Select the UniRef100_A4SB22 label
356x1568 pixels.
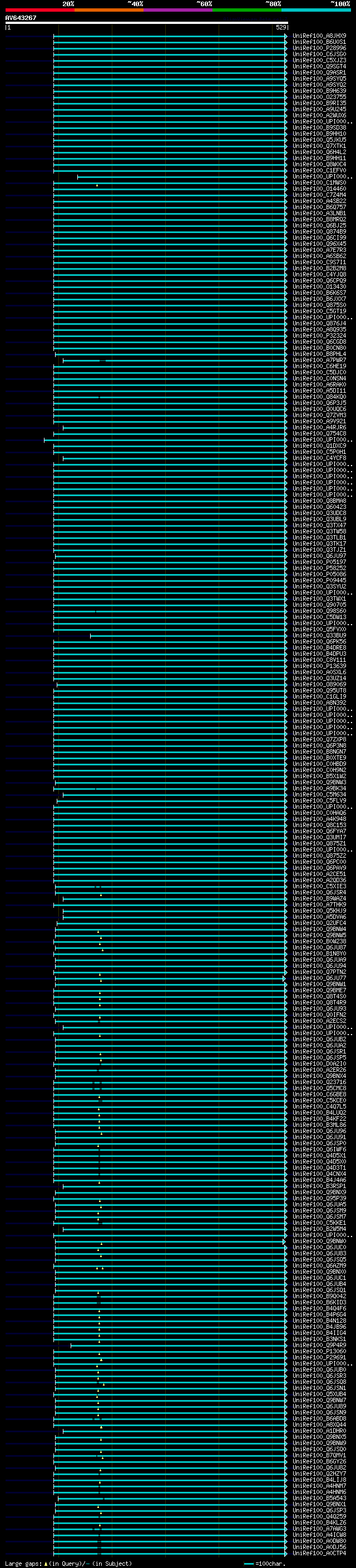pos(319,201)
